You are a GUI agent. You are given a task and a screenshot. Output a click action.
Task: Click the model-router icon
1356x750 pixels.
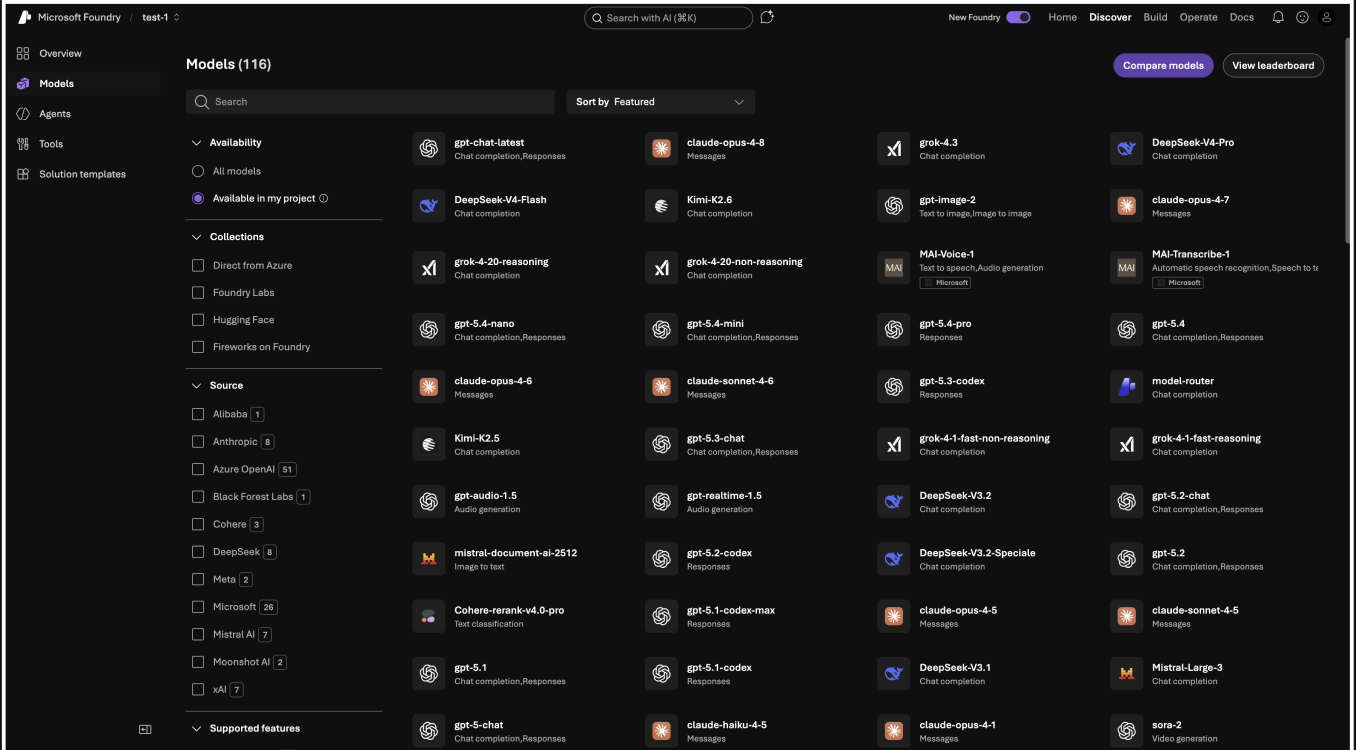(1127, 387)
